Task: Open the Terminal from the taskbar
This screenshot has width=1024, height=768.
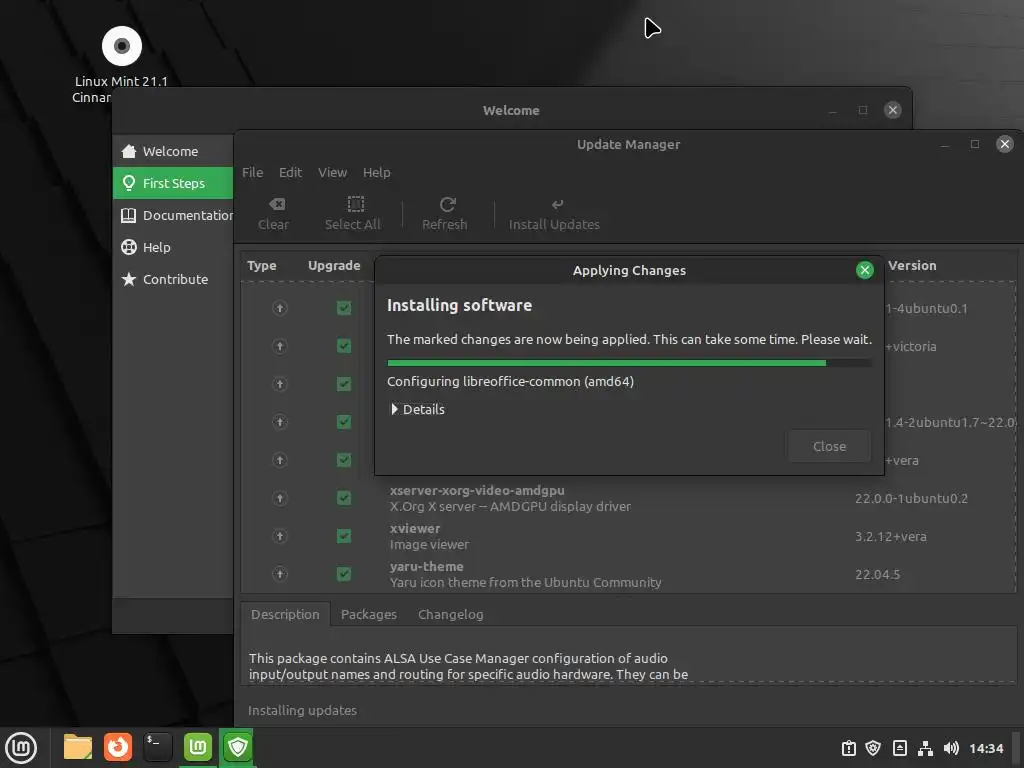Action: [x=157, y=747]
